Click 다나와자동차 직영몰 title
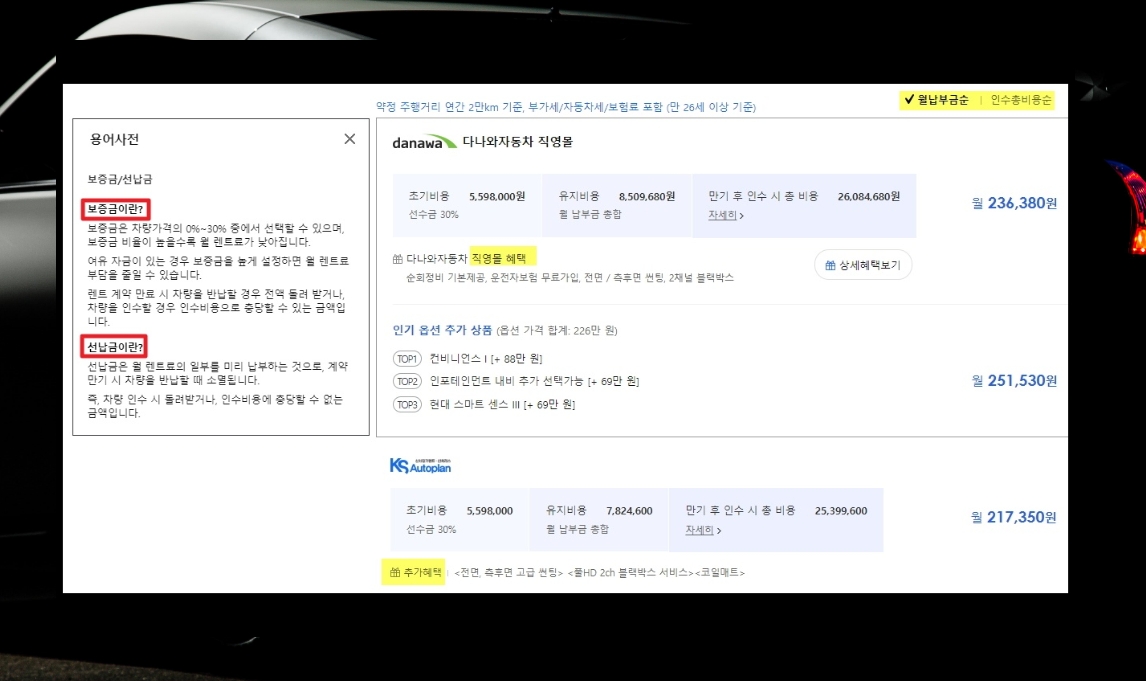The height and width of the screenshot is (681, 1146). tap(517, 142)
